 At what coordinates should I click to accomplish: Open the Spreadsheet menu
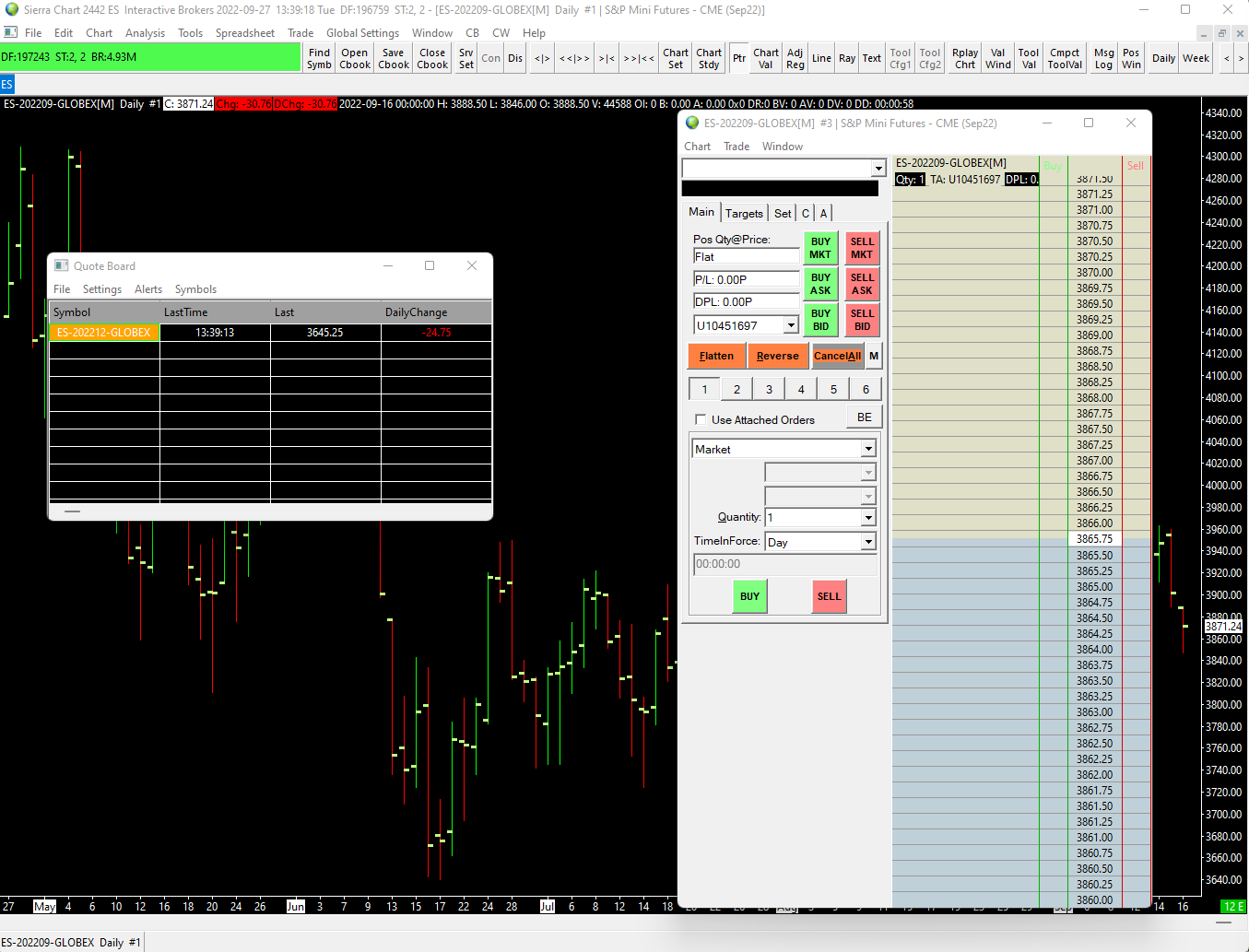pyautogui.click(x=245, y=33)
